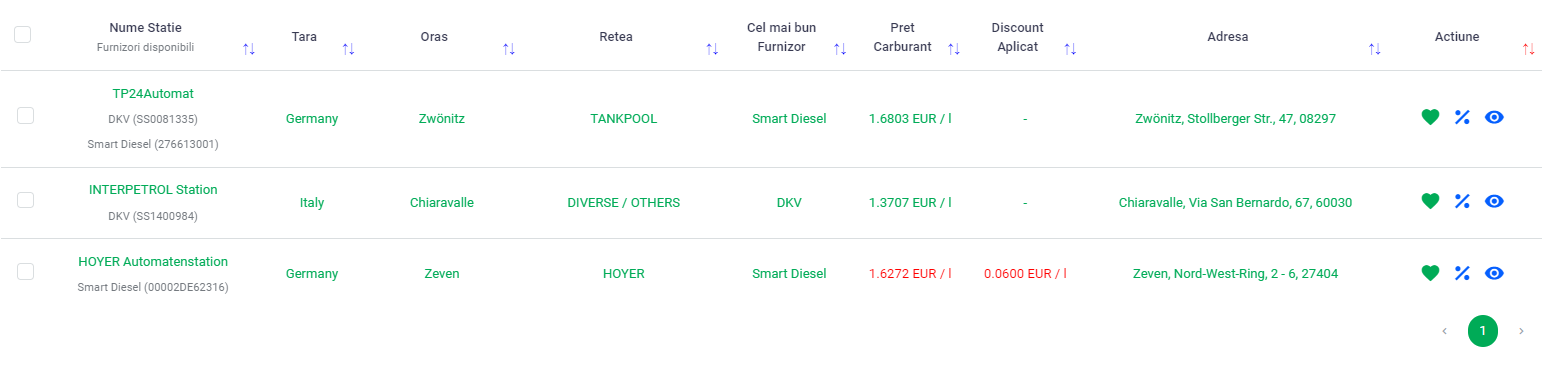Click heart icon for INTERPETROL Station
Image resolution: width=1555 pixels, height=377 pixels.
1430,201
